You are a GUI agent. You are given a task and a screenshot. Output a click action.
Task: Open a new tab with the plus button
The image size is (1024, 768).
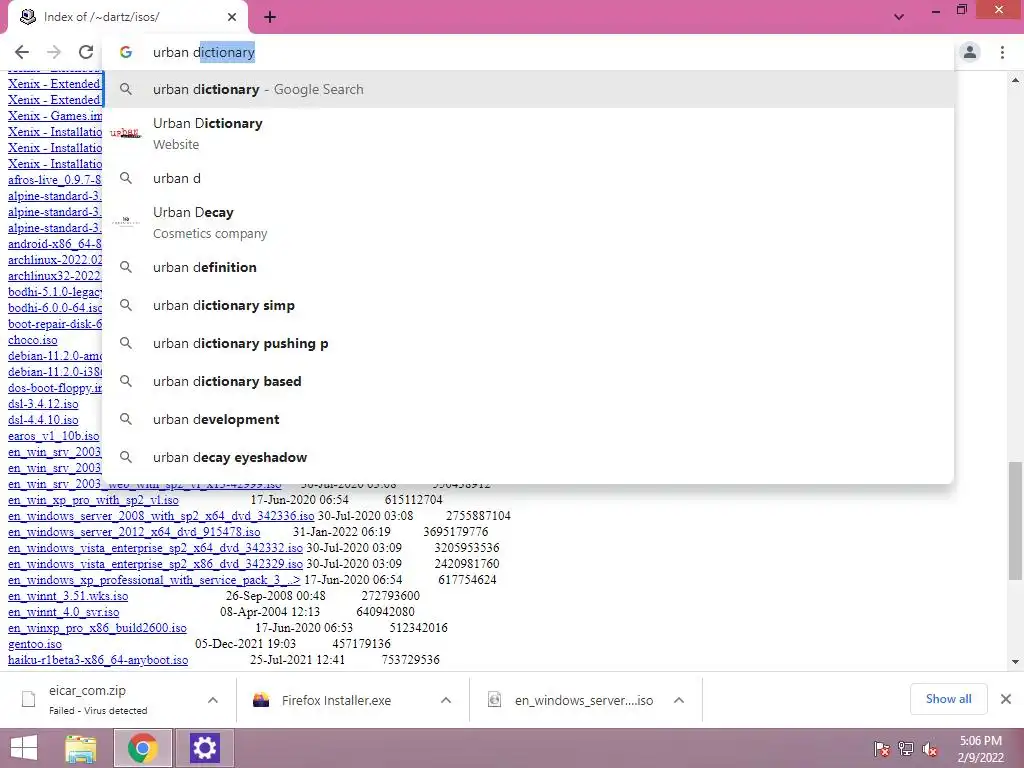(x=270, y=17)
